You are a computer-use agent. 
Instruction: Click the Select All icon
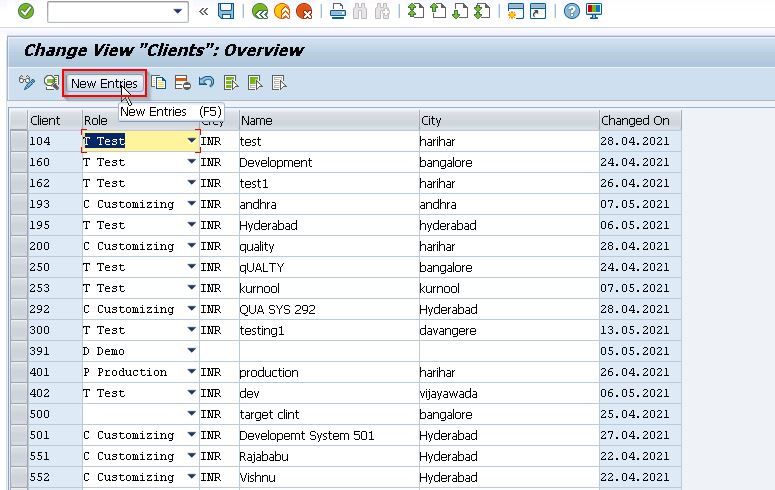(231, 83)
